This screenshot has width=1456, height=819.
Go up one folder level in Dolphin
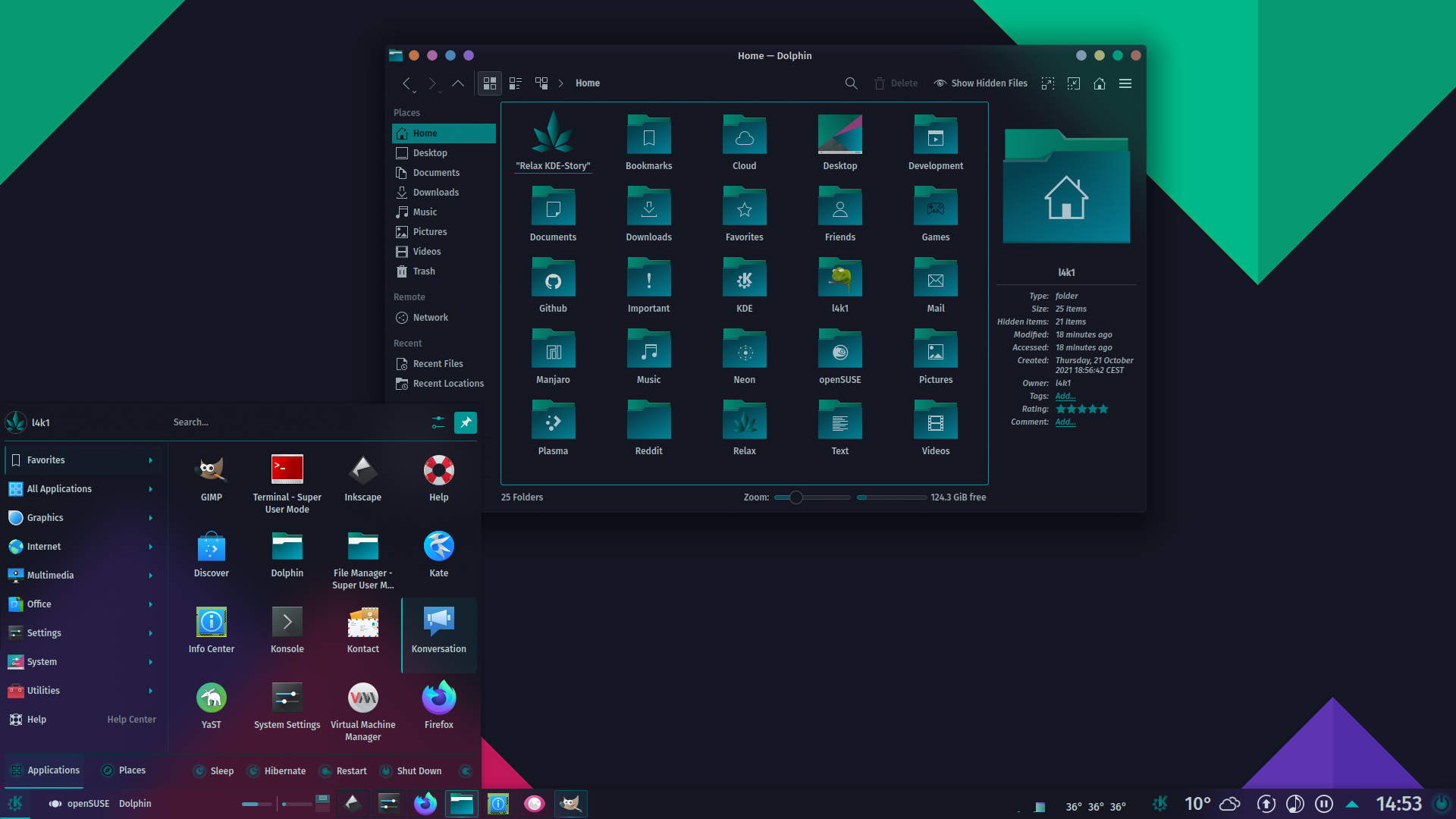pos(458,83)
